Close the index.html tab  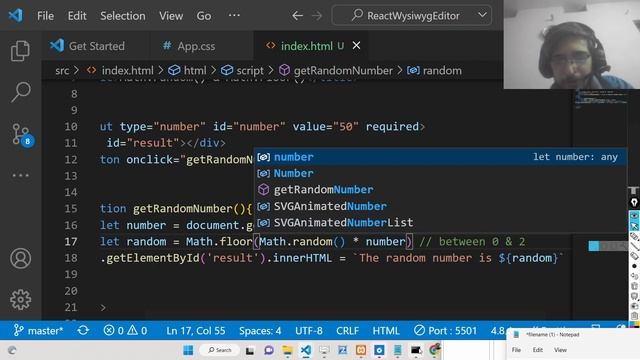356,45
